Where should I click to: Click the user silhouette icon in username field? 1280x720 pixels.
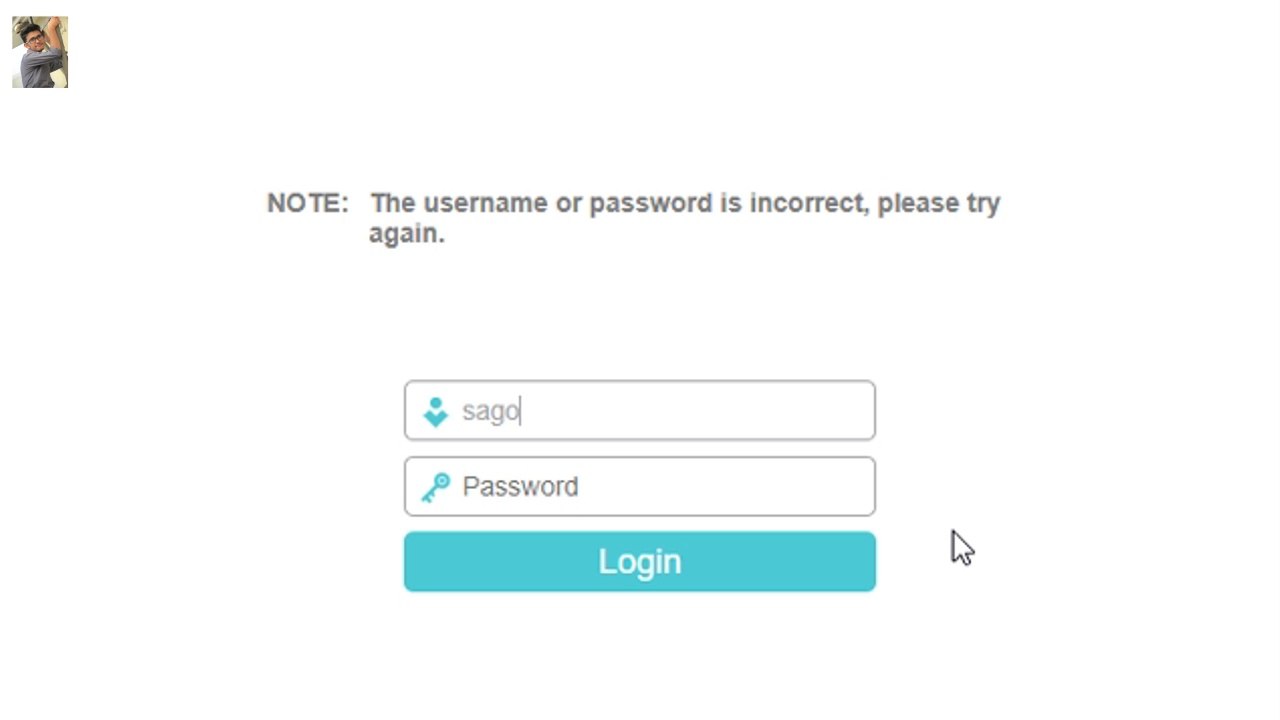(436, 411)
